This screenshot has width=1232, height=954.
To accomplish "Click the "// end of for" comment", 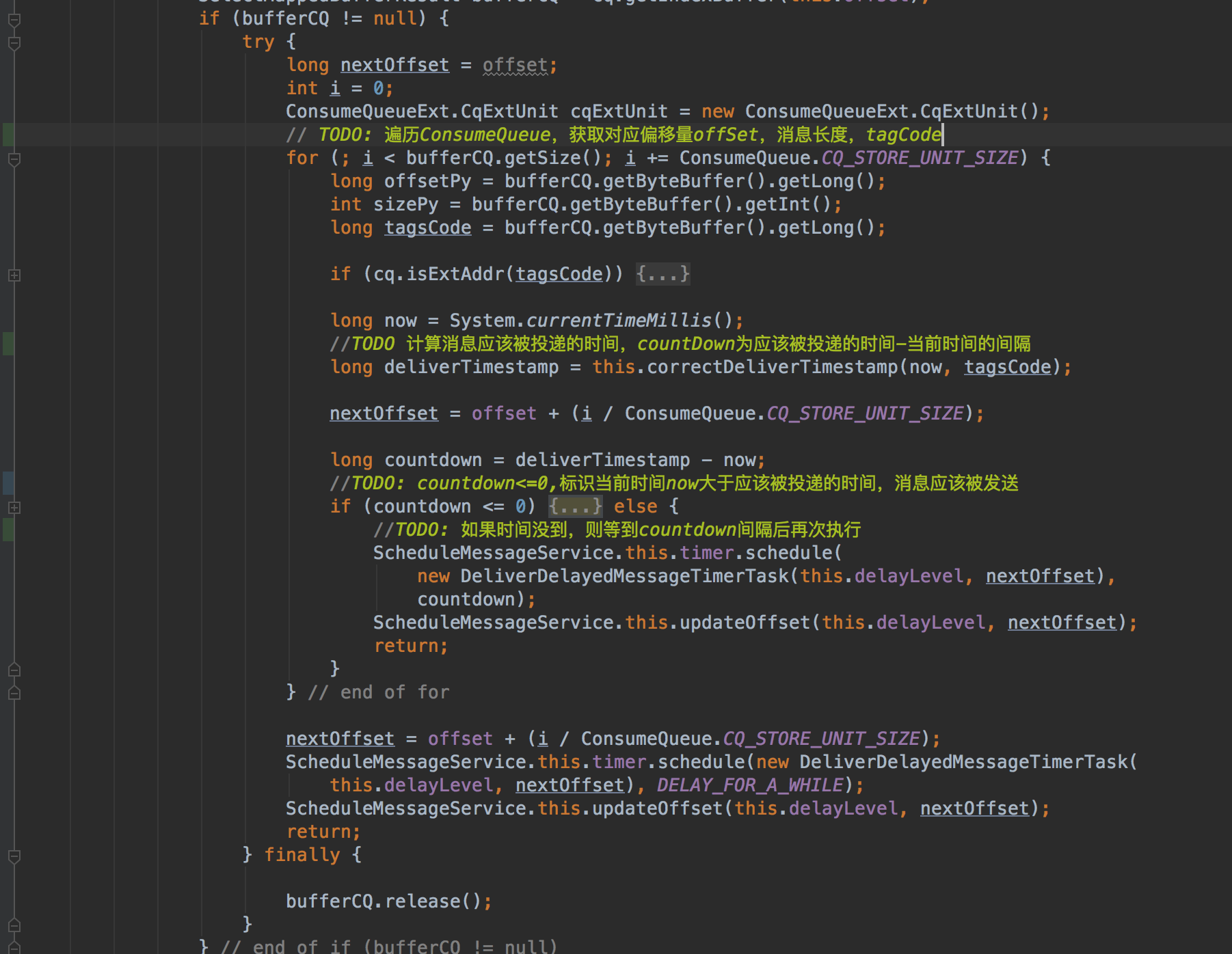I will pos(379,692).
